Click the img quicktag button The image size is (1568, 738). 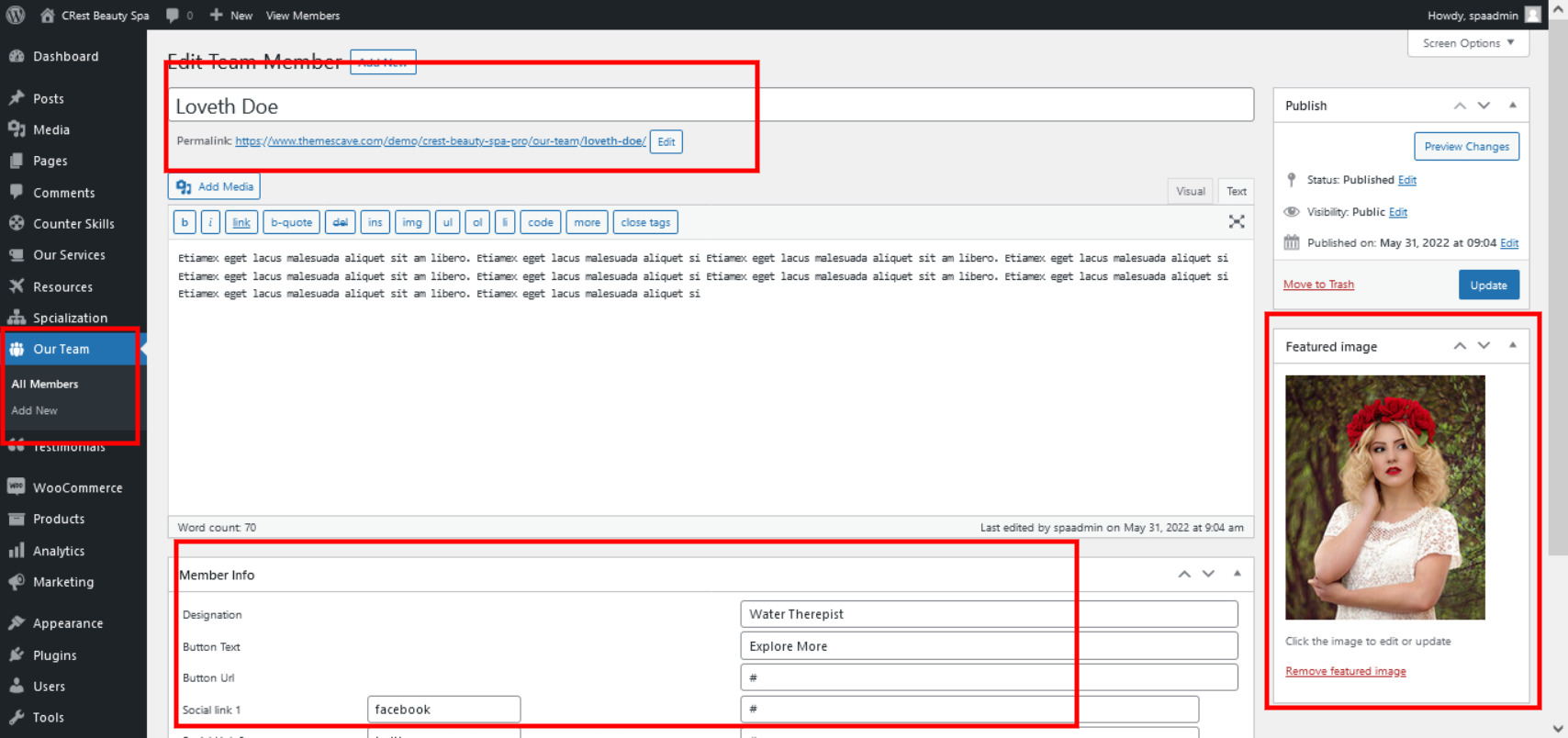(412, 222)
